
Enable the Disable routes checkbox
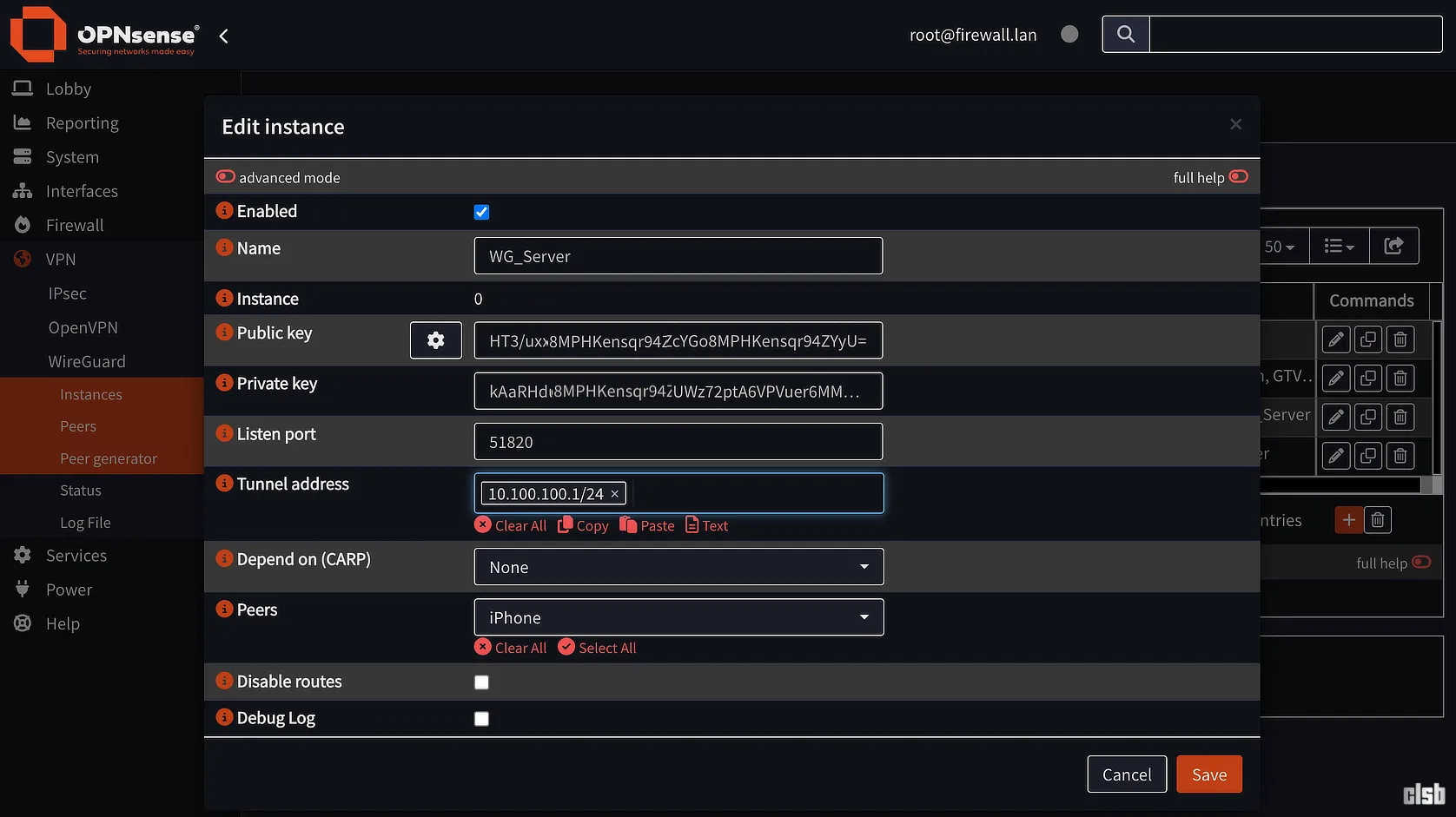click(481, 682)
